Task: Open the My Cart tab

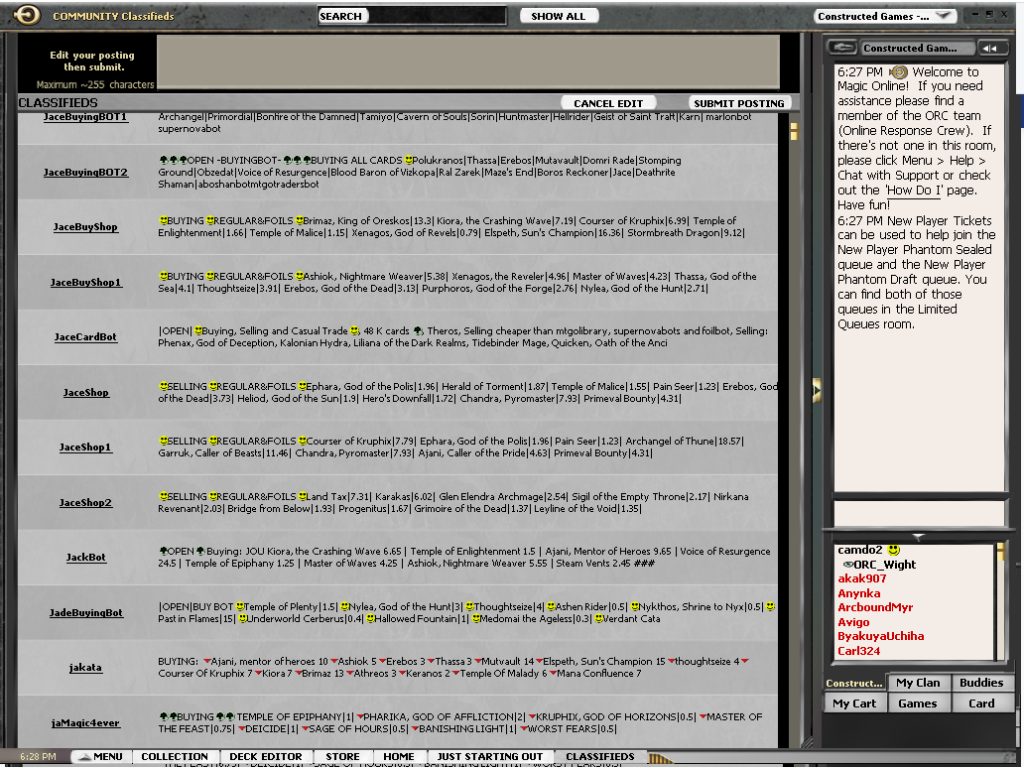Action: pos(854,703)
